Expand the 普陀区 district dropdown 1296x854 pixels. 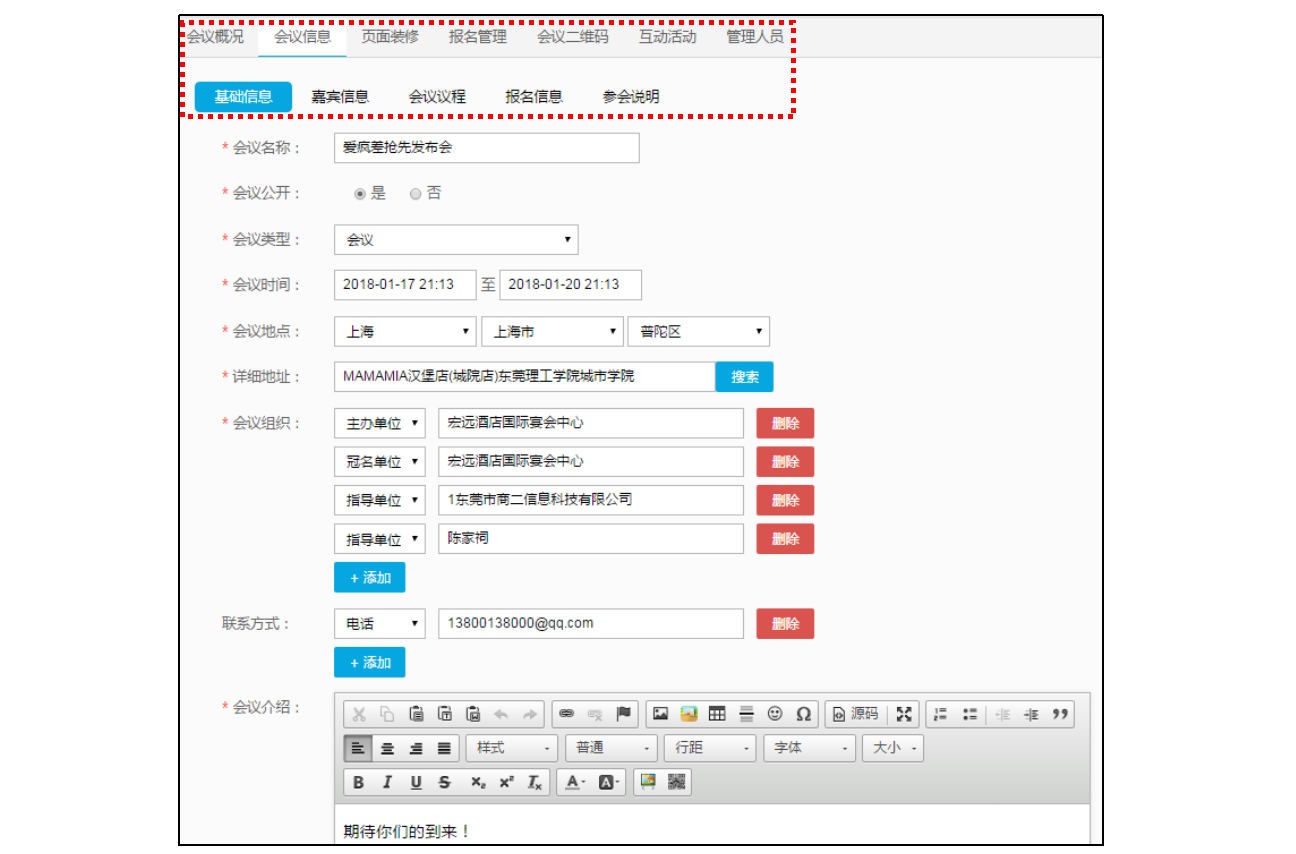[698, 332]
